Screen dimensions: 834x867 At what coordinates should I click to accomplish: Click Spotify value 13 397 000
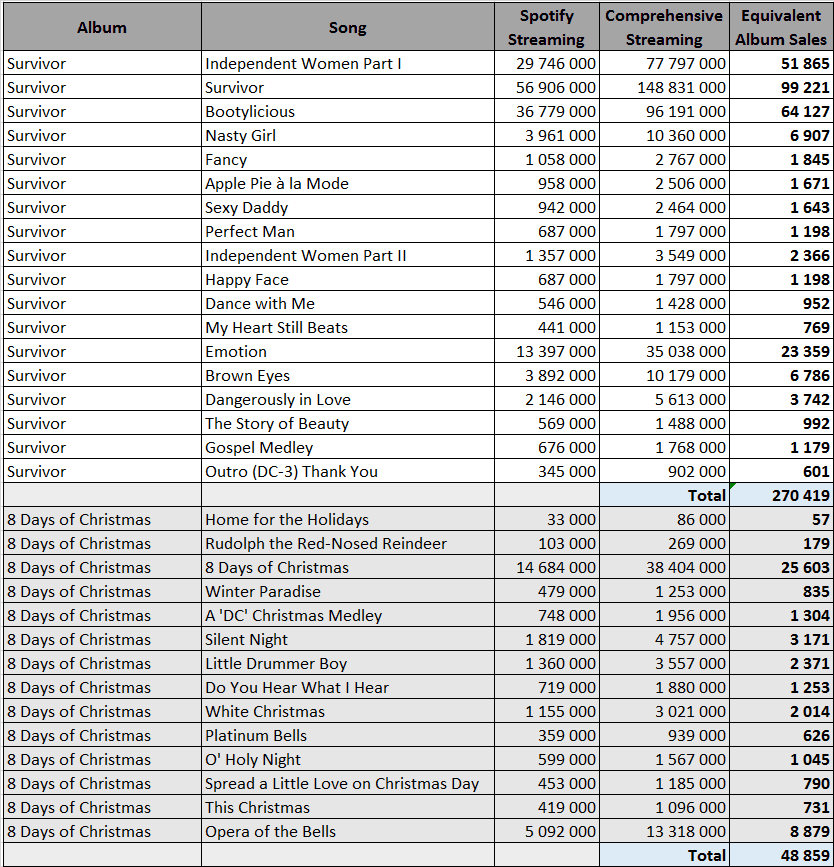(x=546, y=351)
